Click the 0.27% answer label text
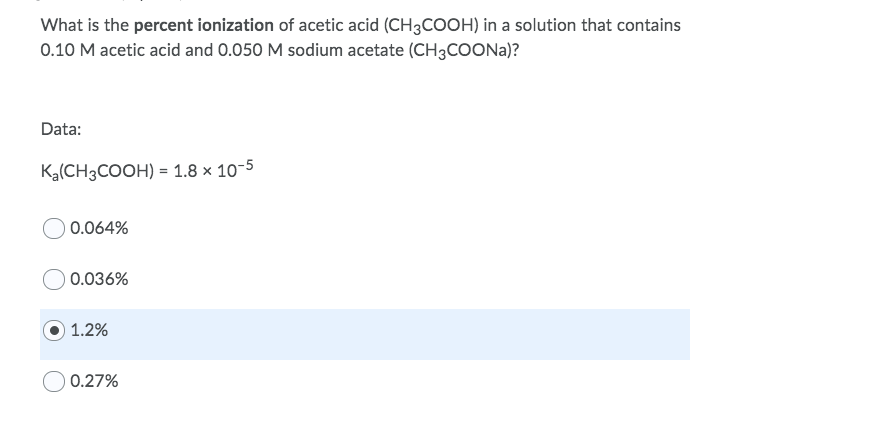Viewport: 890px width, 431px height. click(x=94, y=381)
